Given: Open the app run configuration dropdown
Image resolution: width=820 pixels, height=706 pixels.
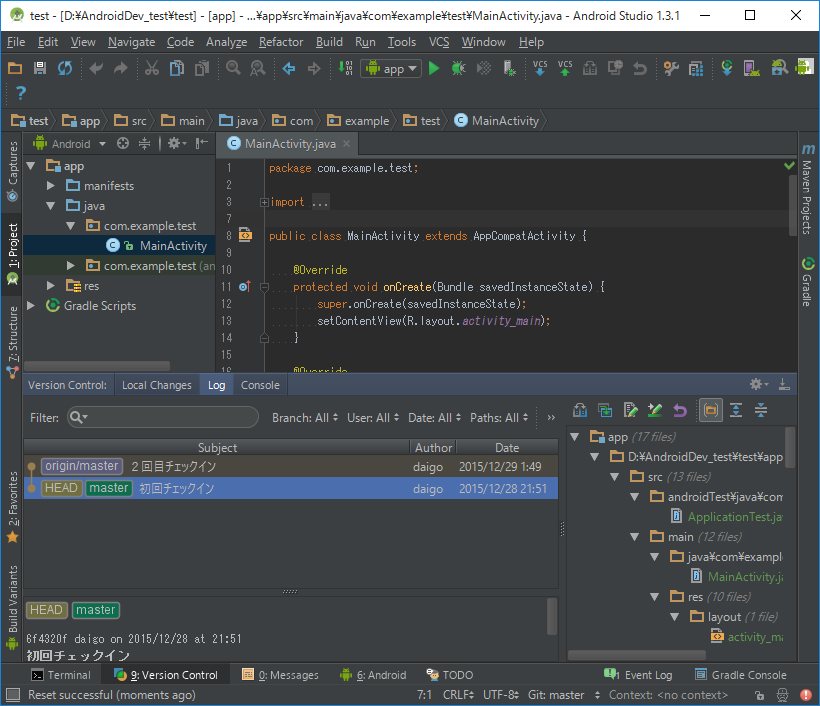Looking at the screenshot, I should point(391,69).
